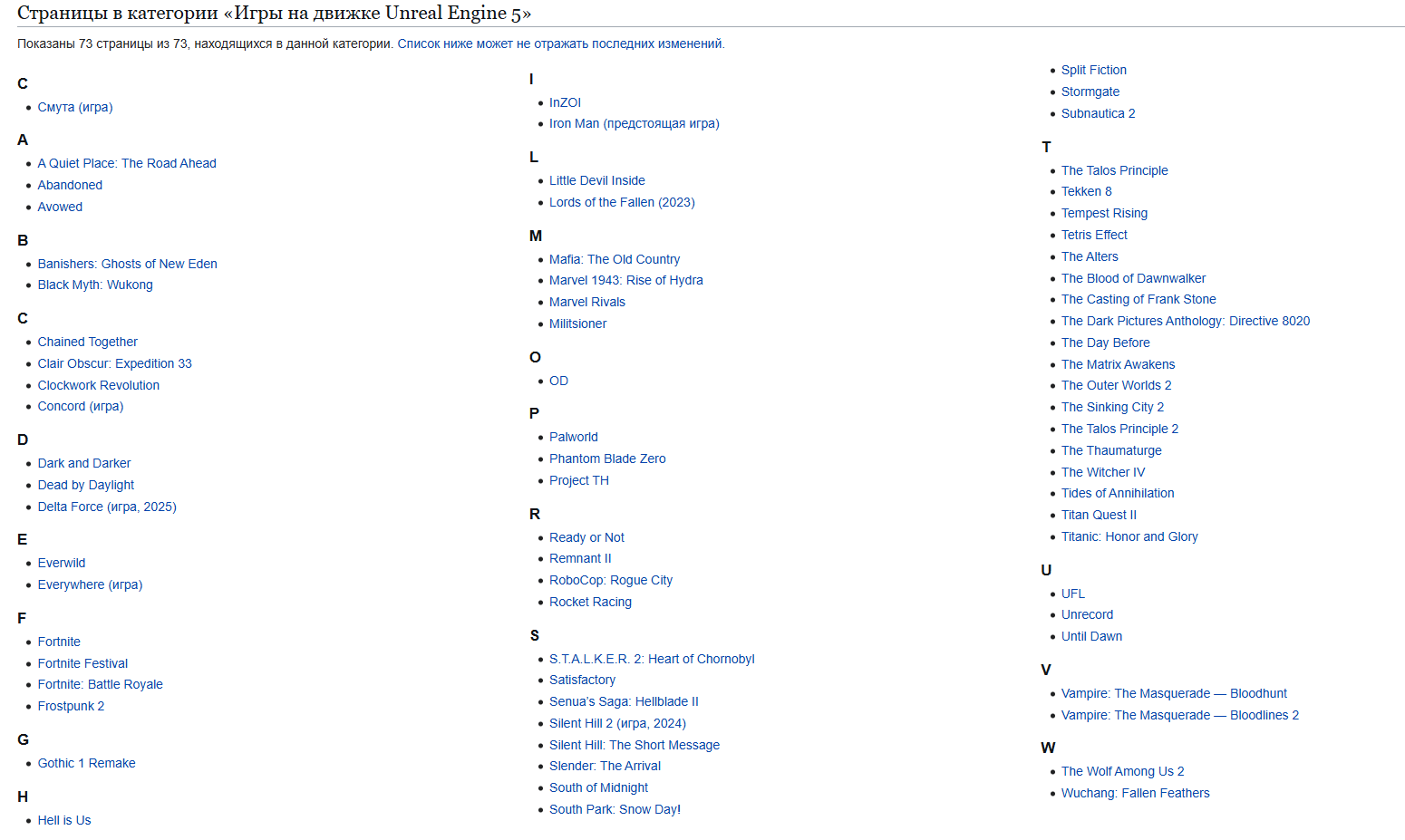Select the 'Unrecord' link
The width and height of the screenshot is (1405, 840).
click(x=1087, y=614)
